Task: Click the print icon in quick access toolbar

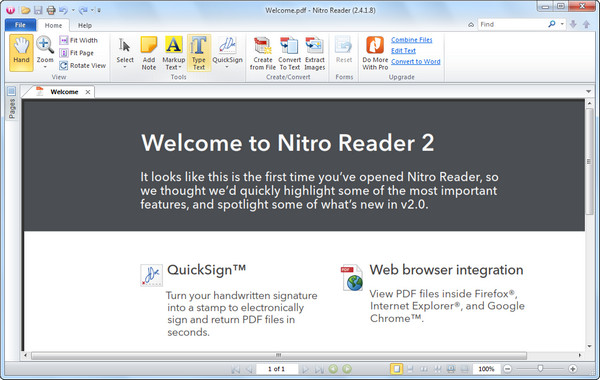Action: pos(51,10)
